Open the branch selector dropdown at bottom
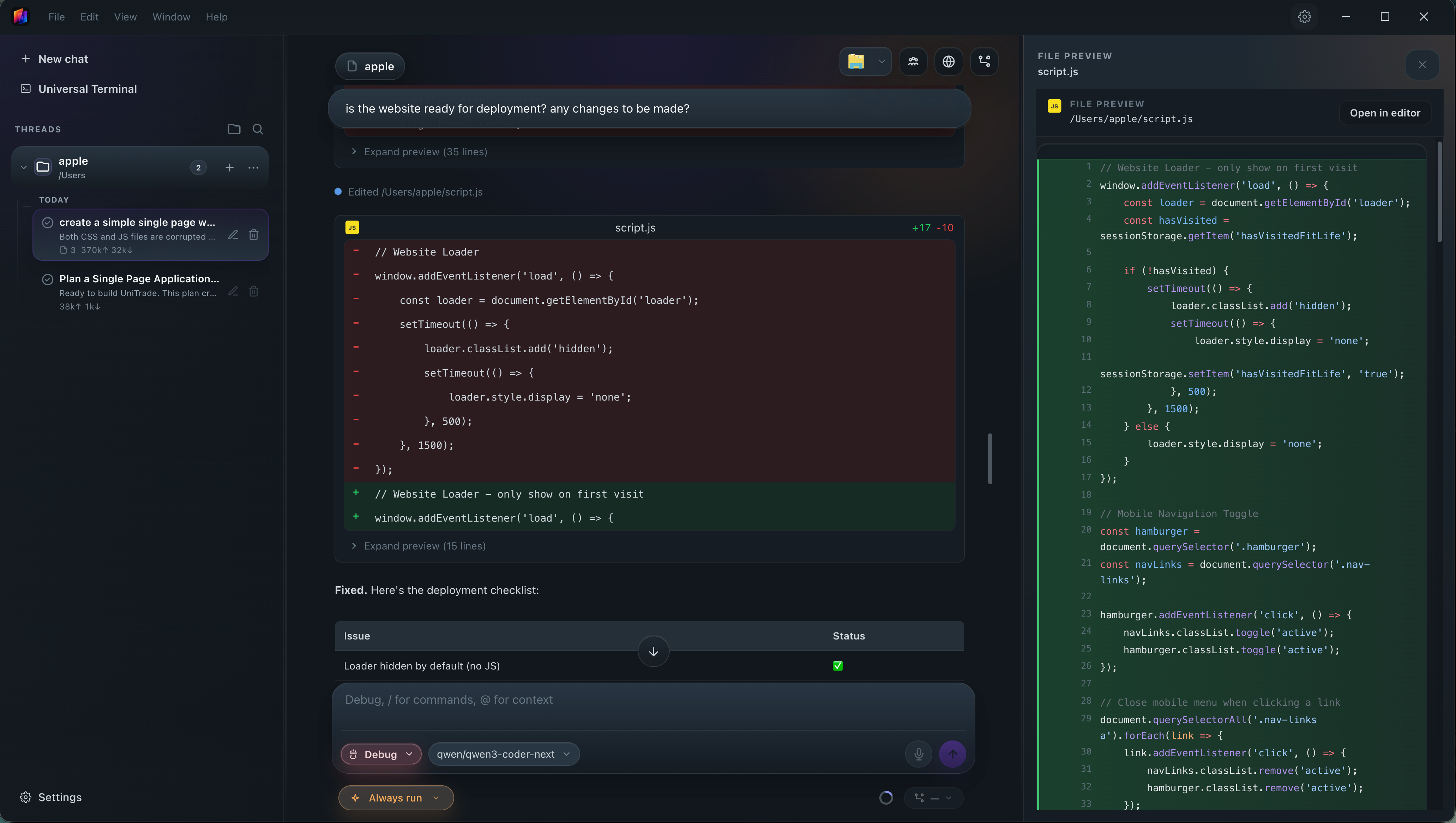Image resolution: width=1456 pixels, height=823 pixels. click(x=933, y=798)
